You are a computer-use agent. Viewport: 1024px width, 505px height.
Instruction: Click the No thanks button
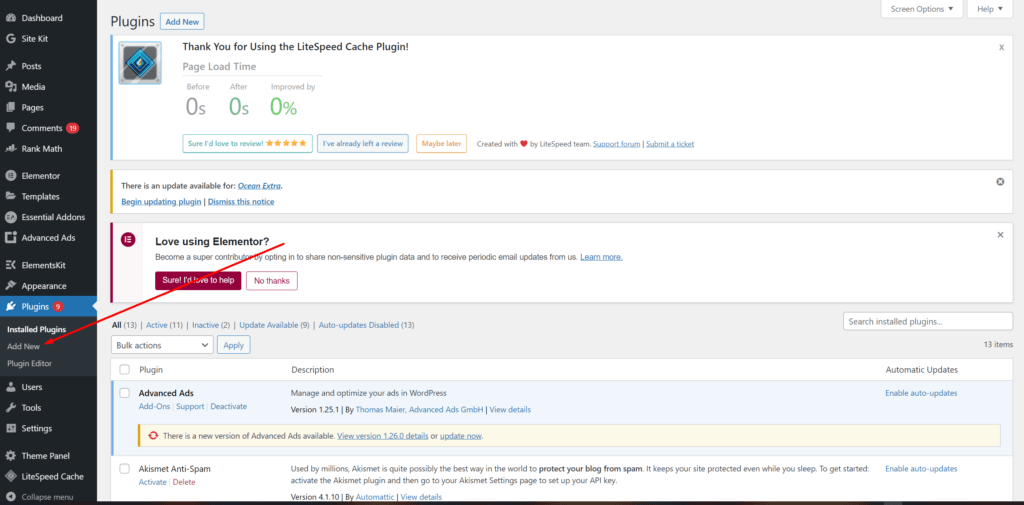click(x=272, y=280)
